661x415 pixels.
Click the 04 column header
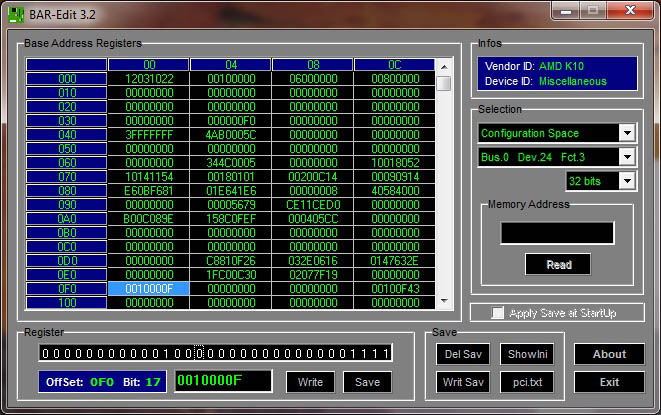click(x=231, y=65)
